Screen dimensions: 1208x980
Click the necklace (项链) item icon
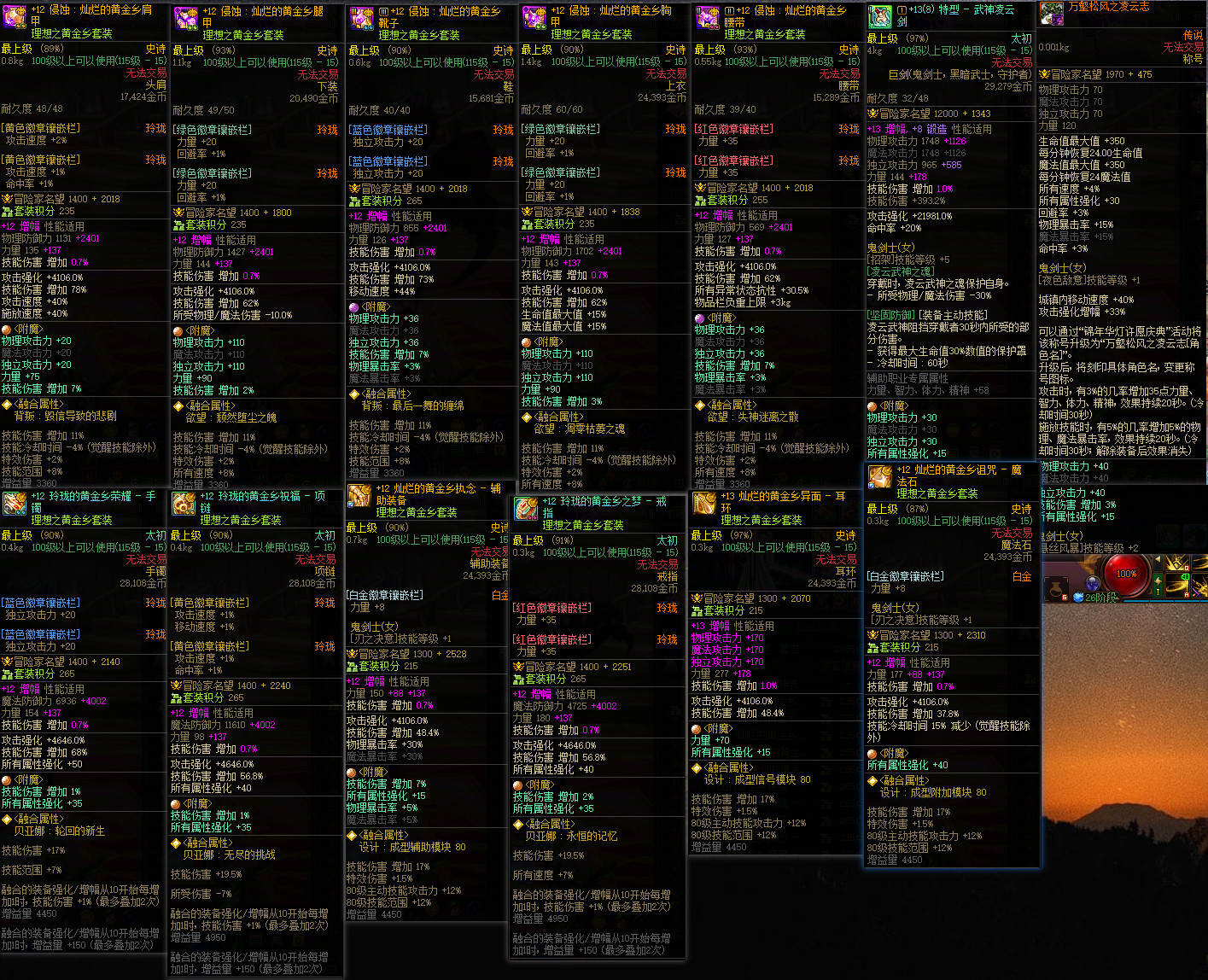point(184,504)
